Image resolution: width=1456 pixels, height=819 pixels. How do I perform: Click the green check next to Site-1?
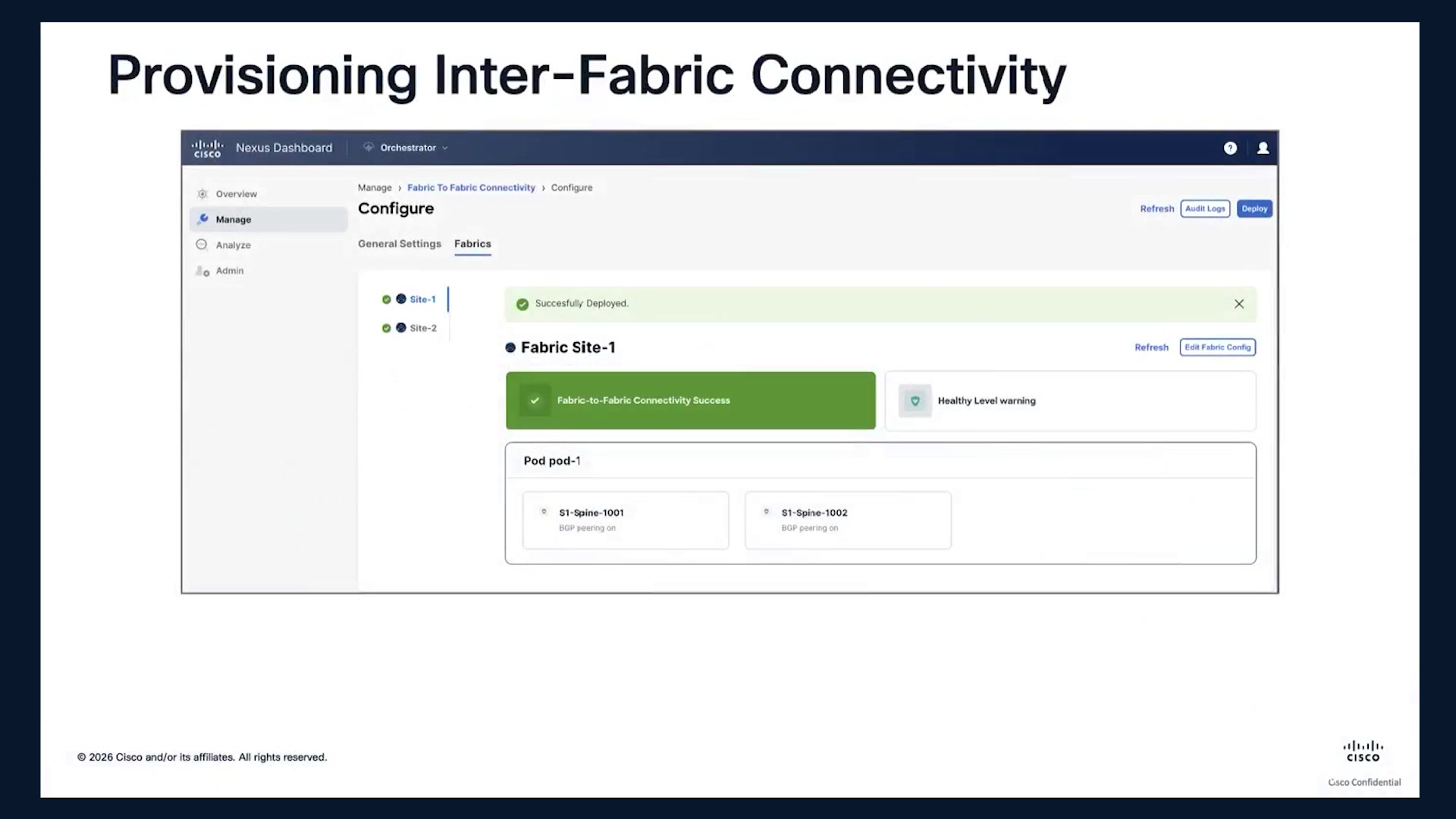point(387,300)
